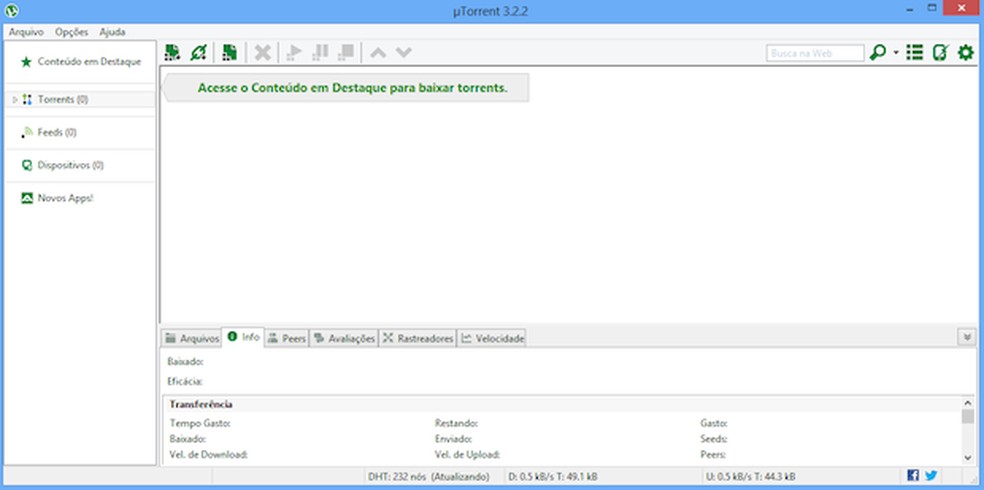Click the Create New Torrent icon

[x=230, y=53]
